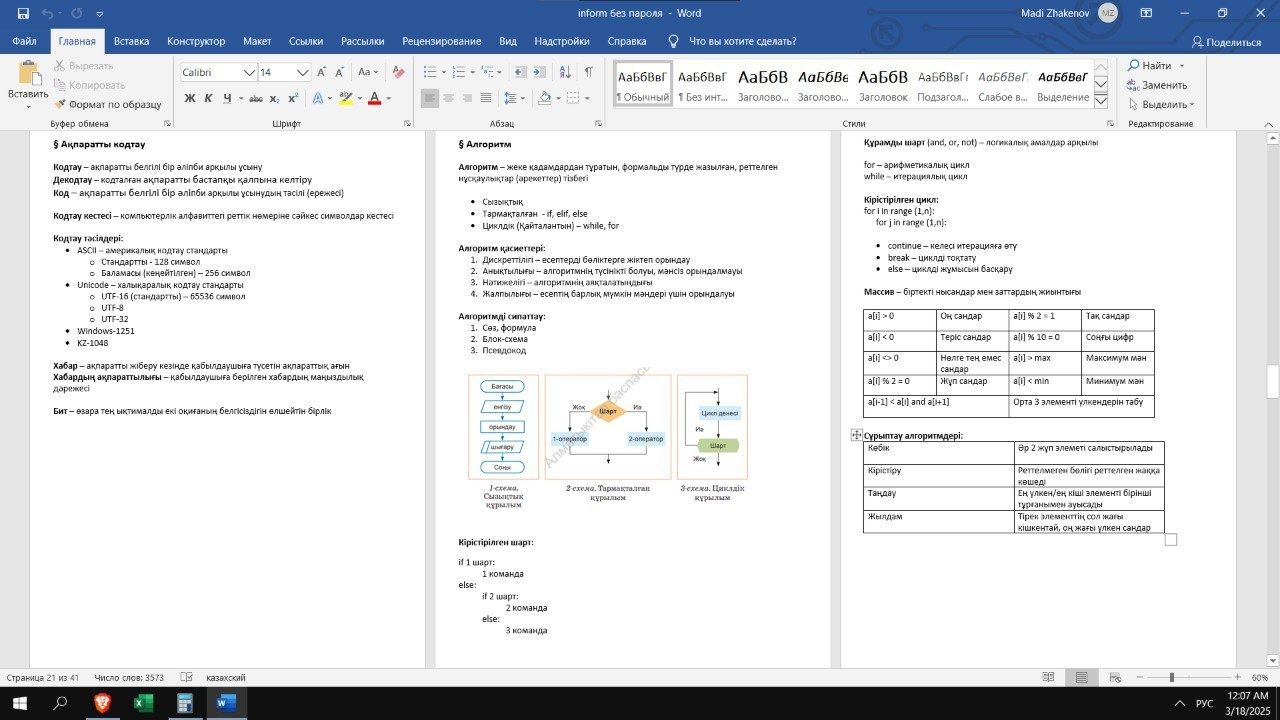Select the Без инт... style
Screen dimensions: 1280x720
(x=702, y=84)
